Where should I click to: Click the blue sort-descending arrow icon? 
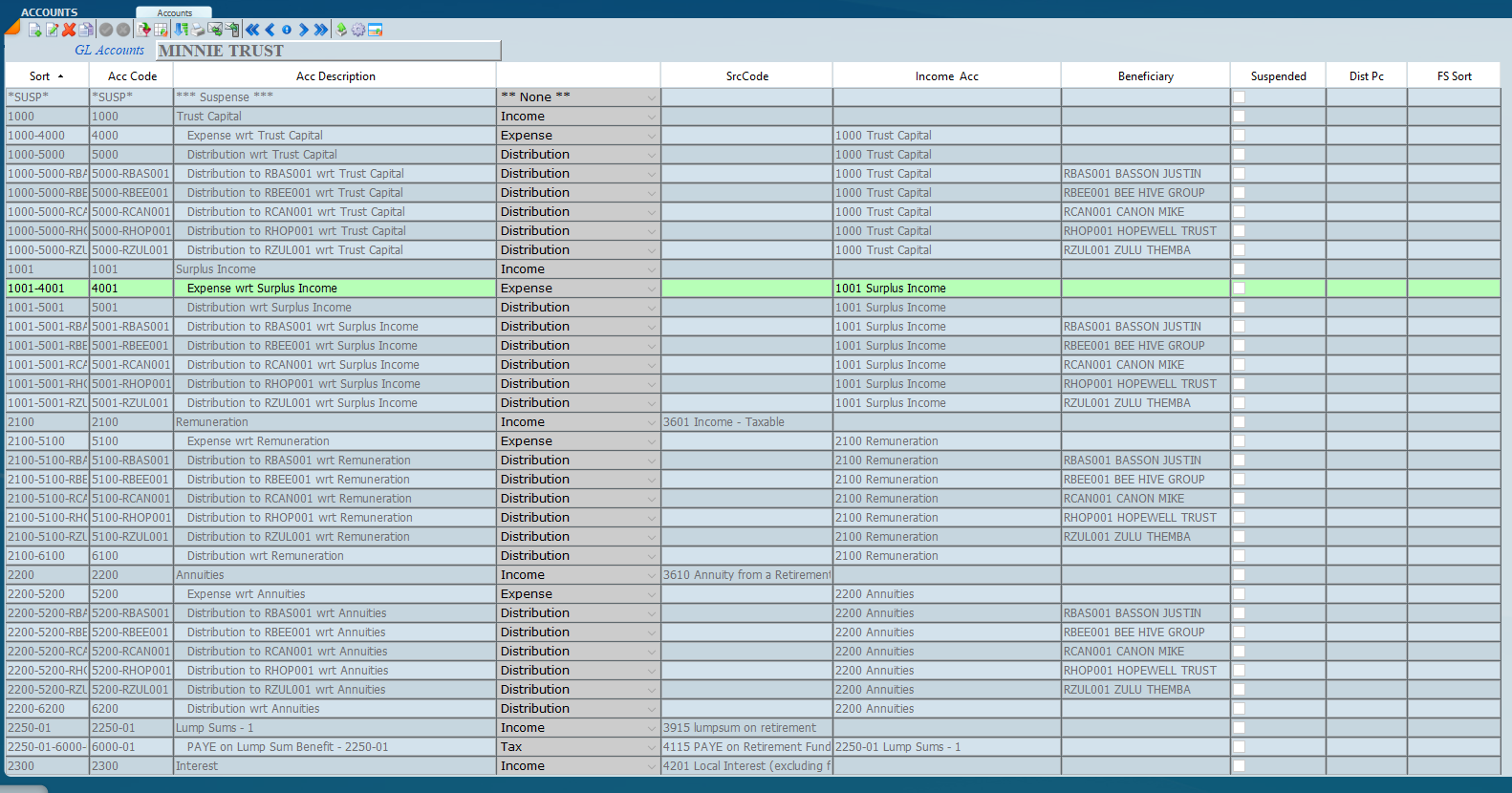point(181,30)
